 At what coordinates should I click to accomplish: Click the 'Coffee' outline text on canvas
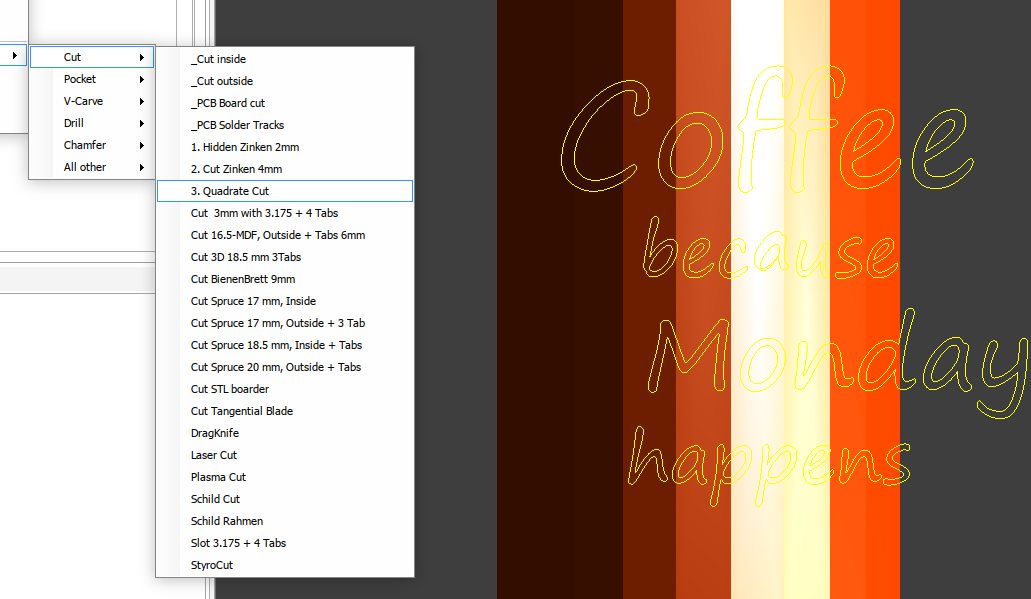(x=767, y=129)
